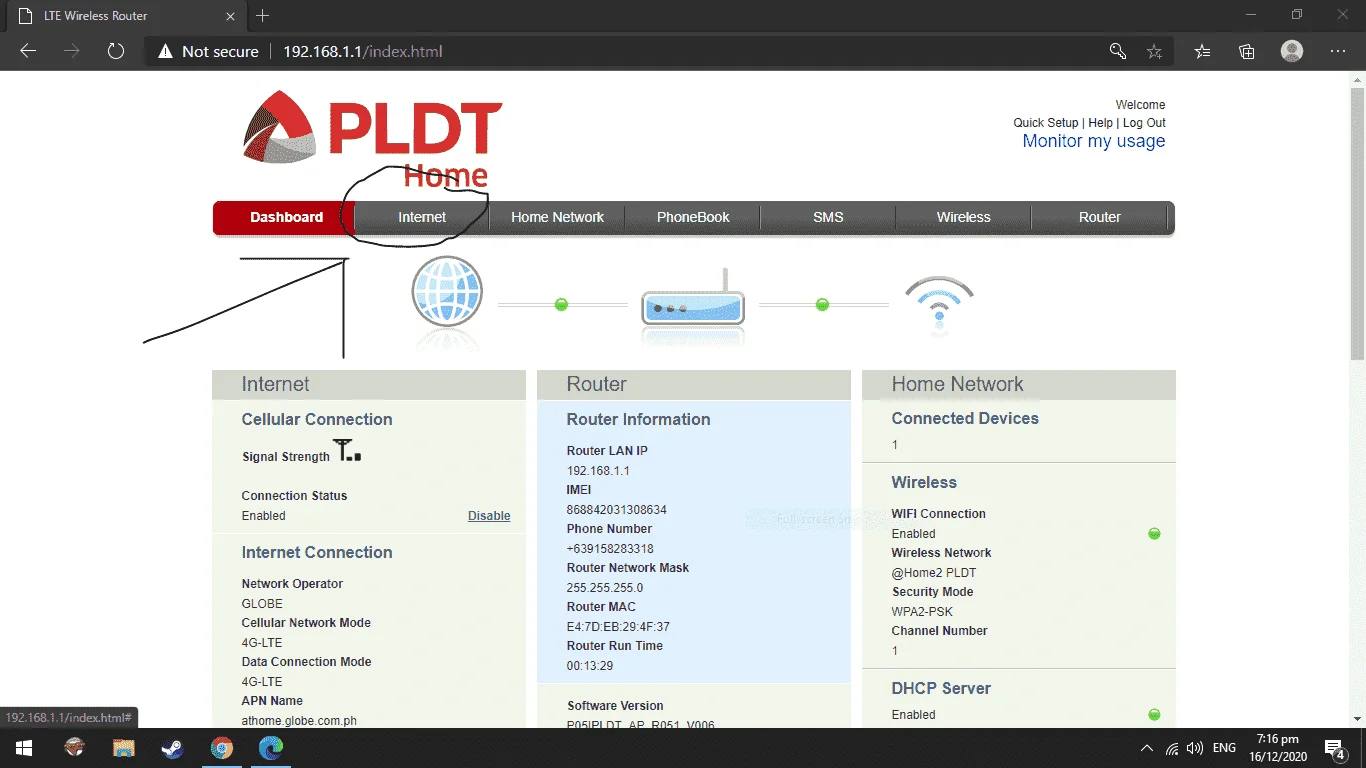
Task: Click the green DHCP Server status indicator
Action: (x=1154, y=715)
